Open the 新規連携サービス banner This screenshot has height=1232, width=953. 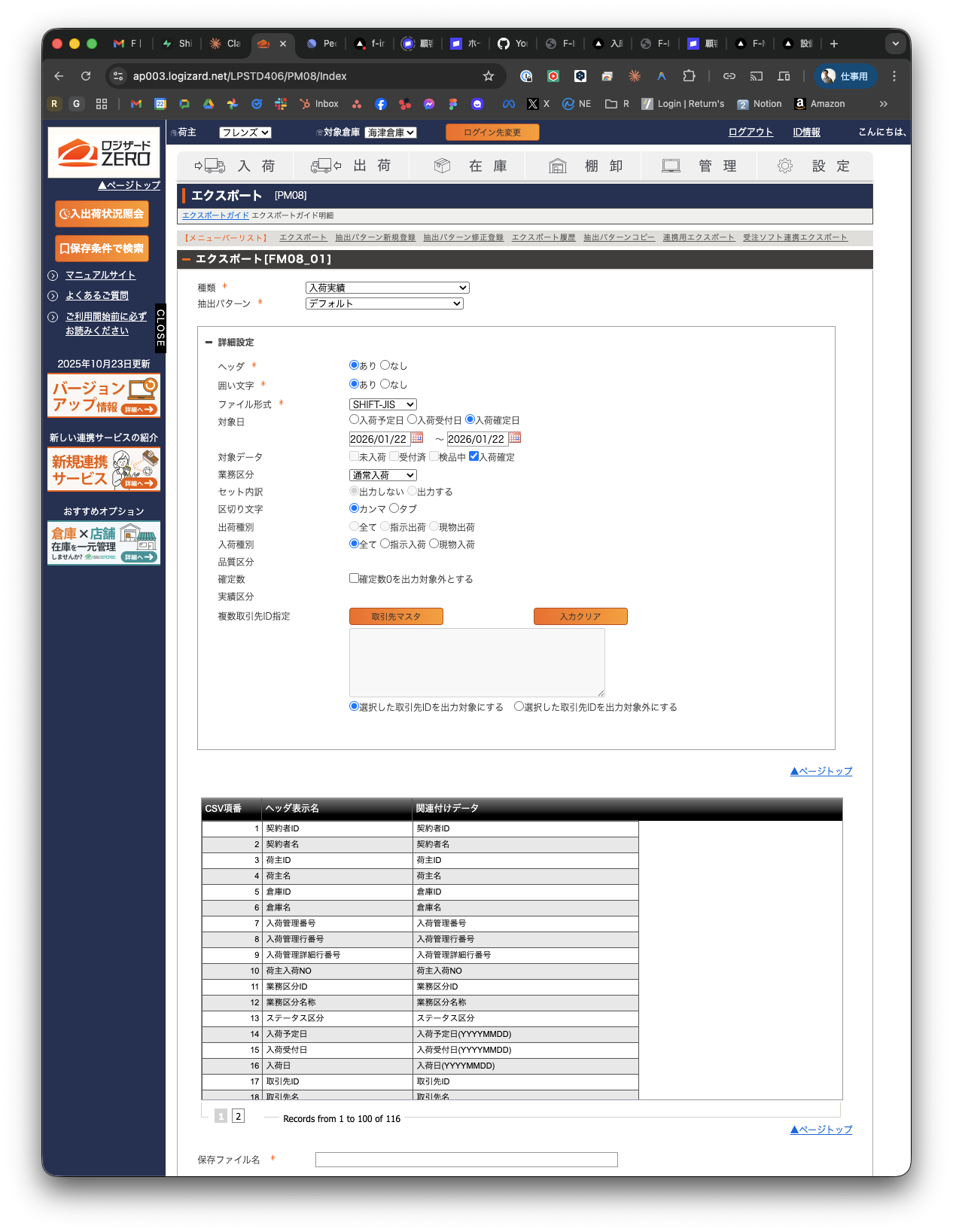[104, 470]
